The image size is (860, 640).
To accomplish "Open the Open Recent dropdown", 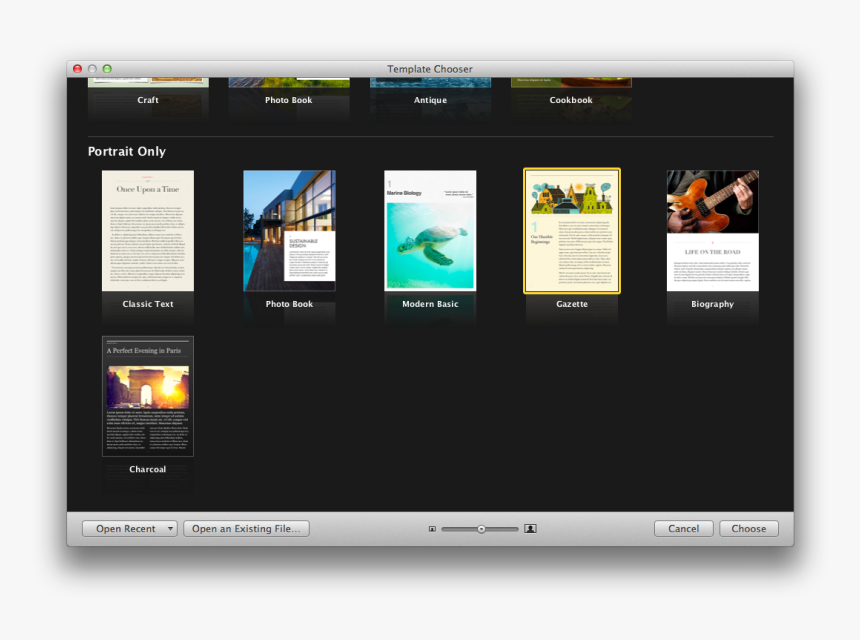I will click(129, 528).
